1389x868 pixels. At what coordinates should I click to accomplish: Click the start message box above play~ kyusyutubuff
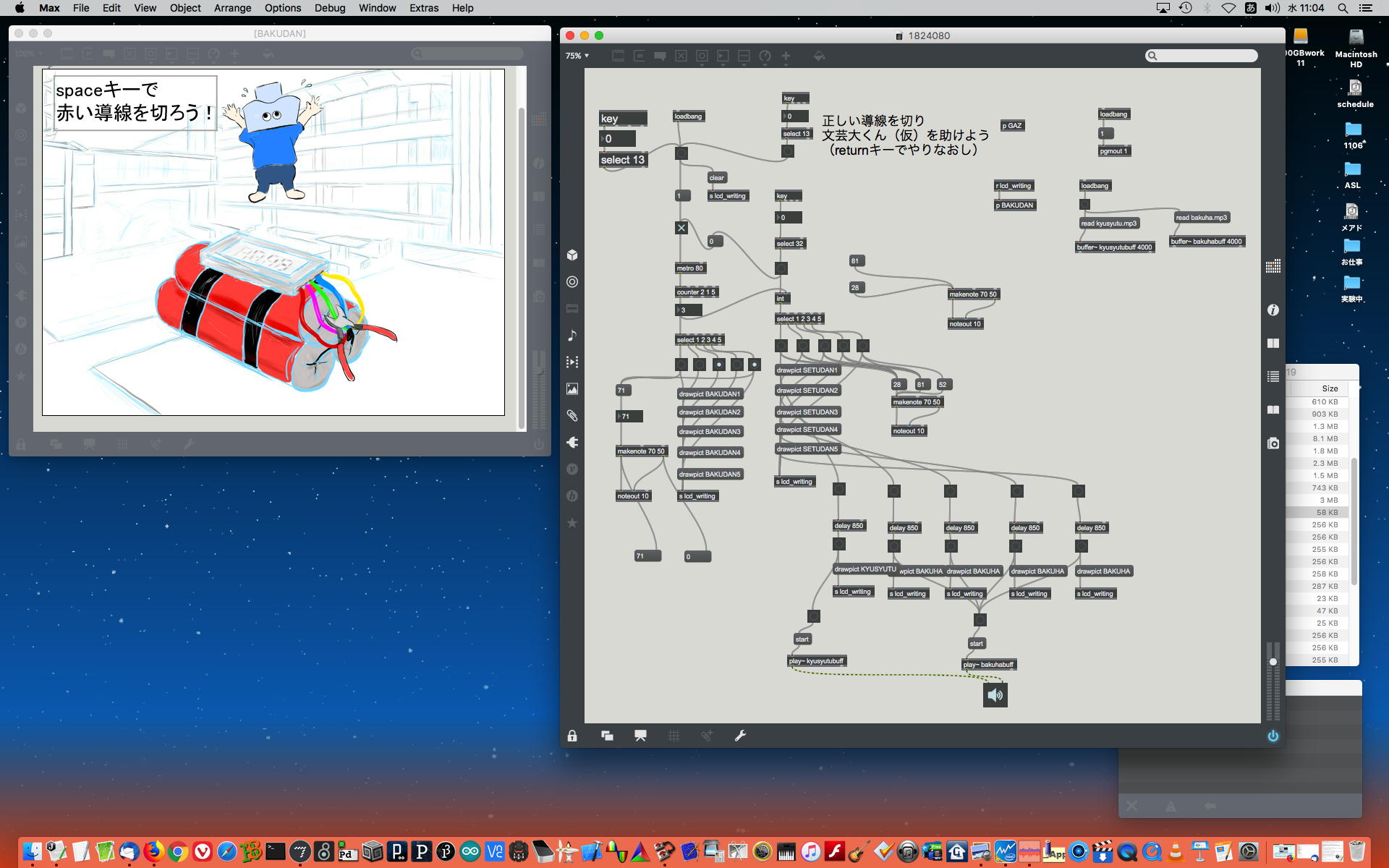point(802,639)
